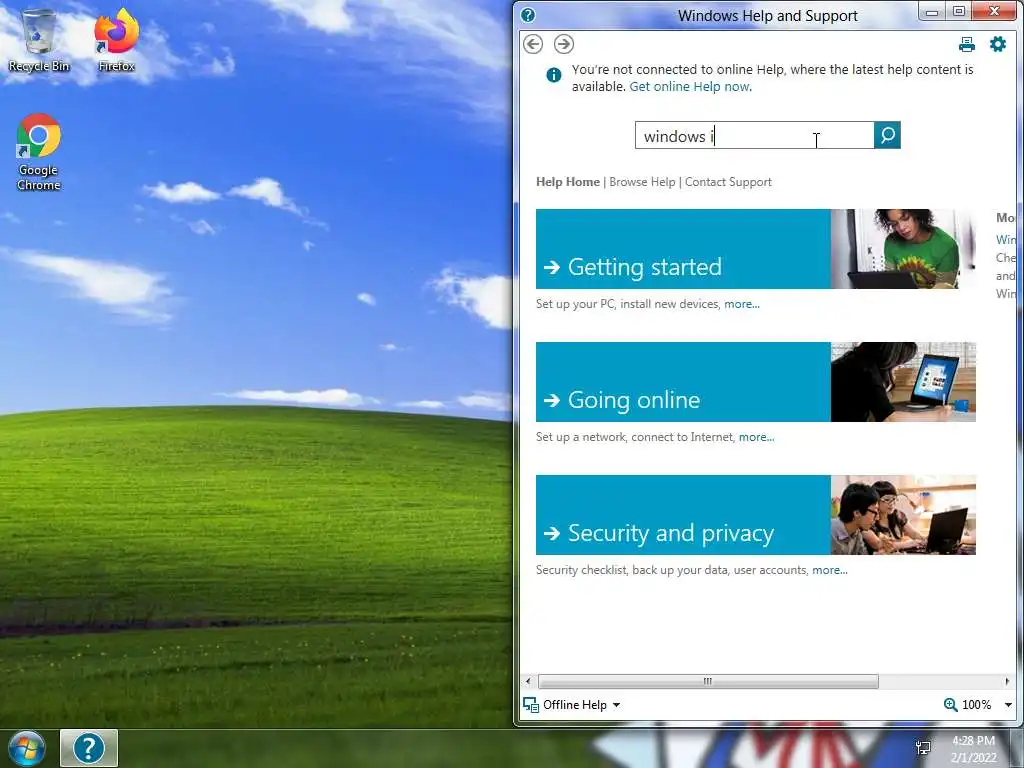
Task: Click the 100% zoom value text
Action: [x=976, y=705]
